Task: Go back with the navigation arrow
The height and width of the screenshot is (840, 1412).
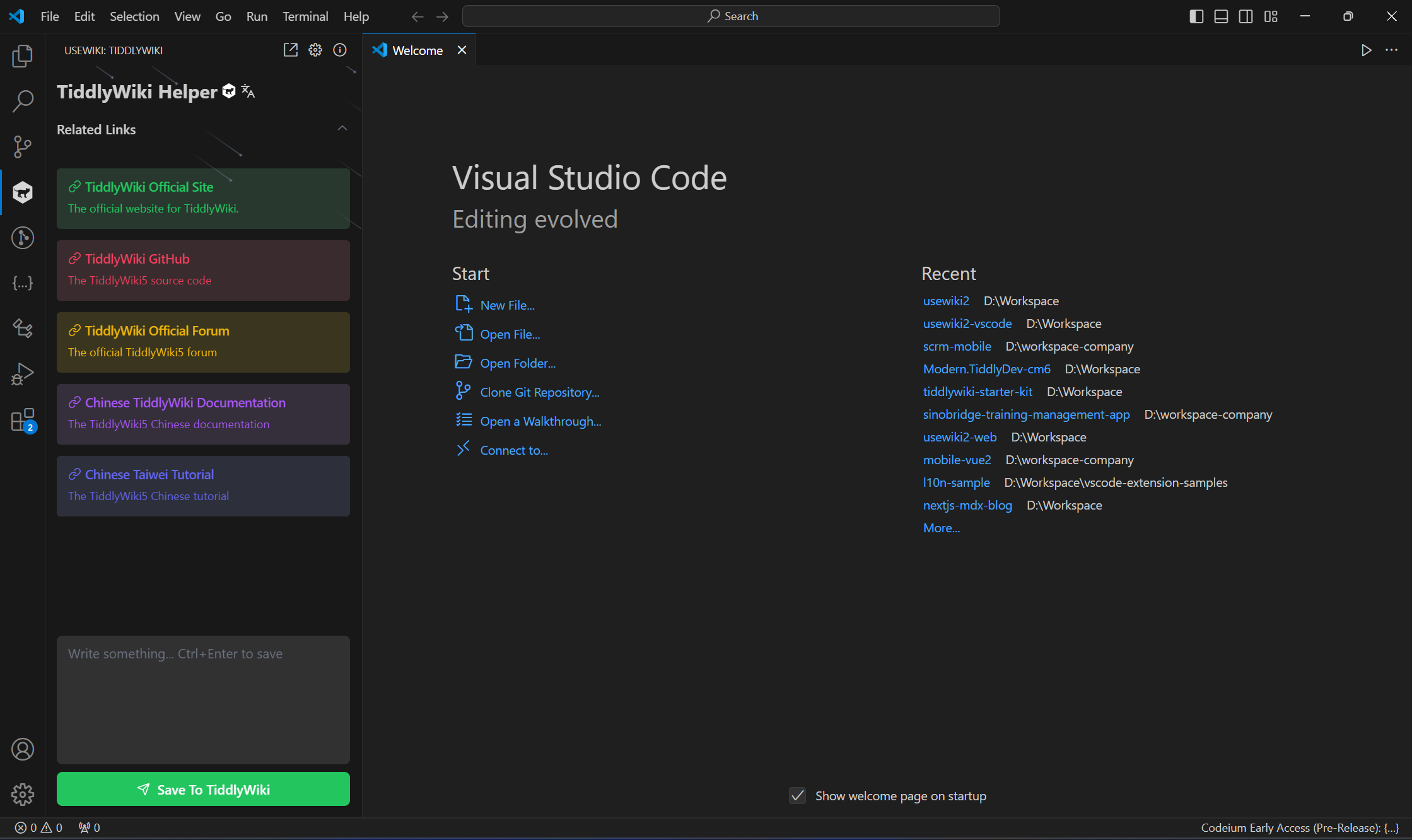Action: (x=417, y=16)
